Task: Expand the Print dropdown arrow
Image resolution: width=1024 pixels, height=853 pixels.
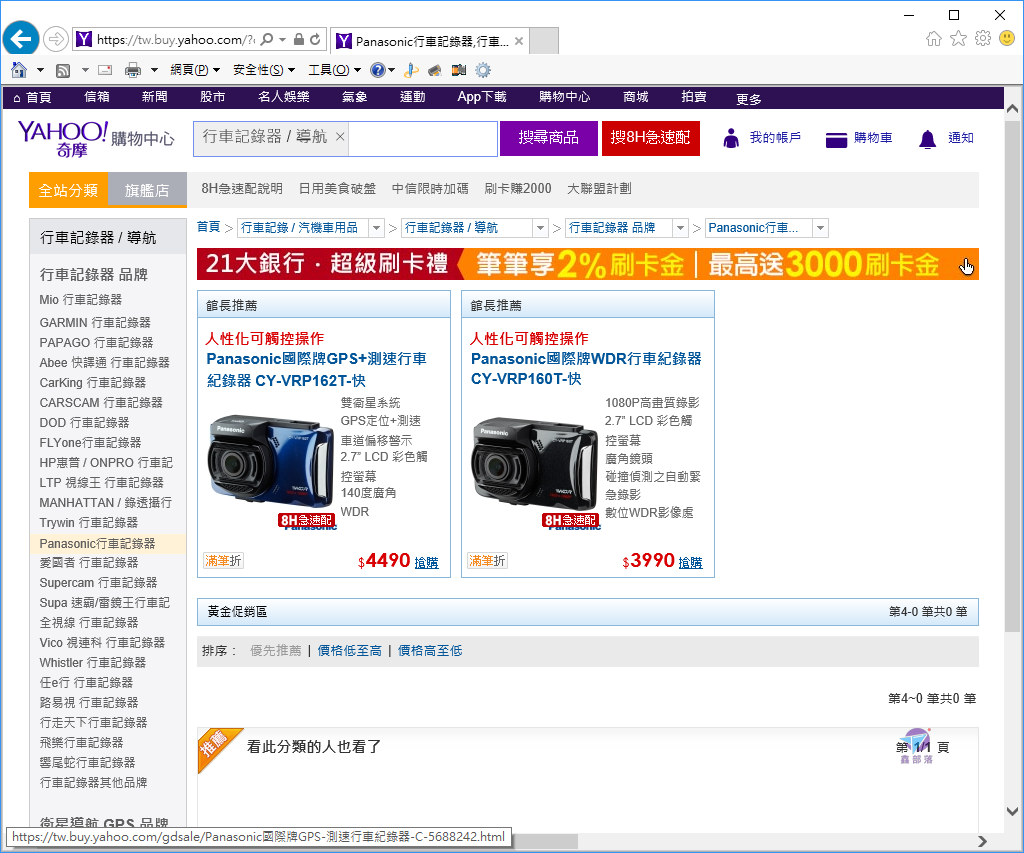Action: (x=154, y=70)
